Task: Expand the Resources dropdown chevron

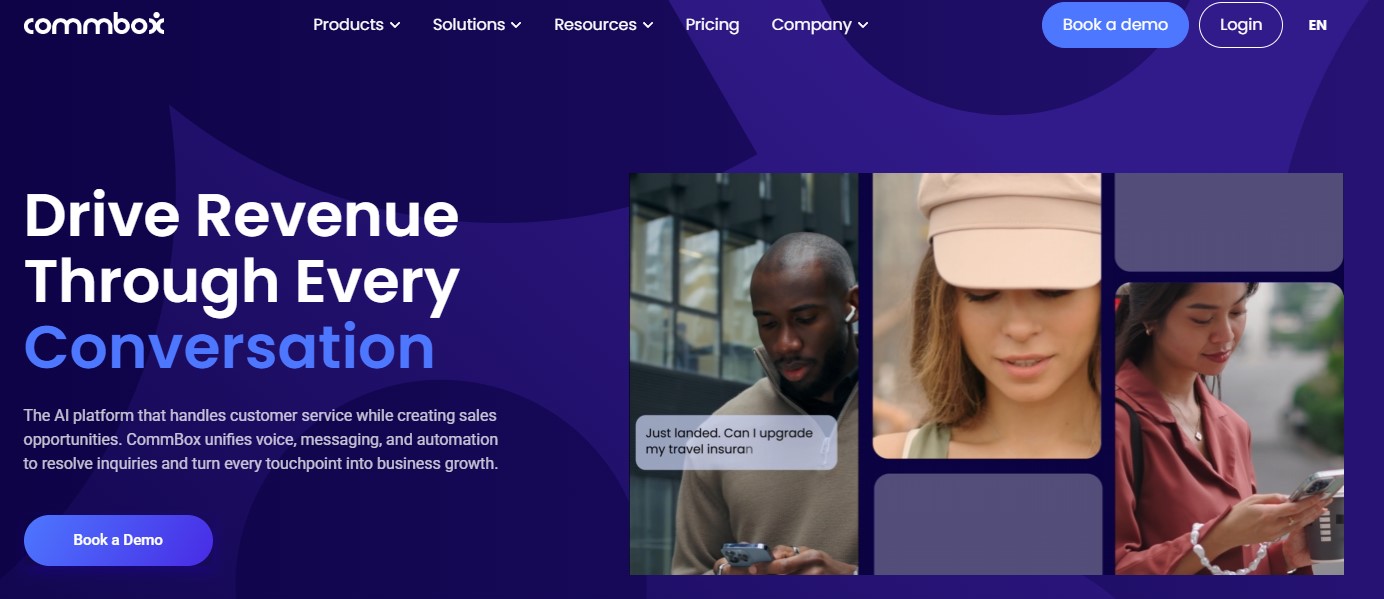Action: point(648,25)
